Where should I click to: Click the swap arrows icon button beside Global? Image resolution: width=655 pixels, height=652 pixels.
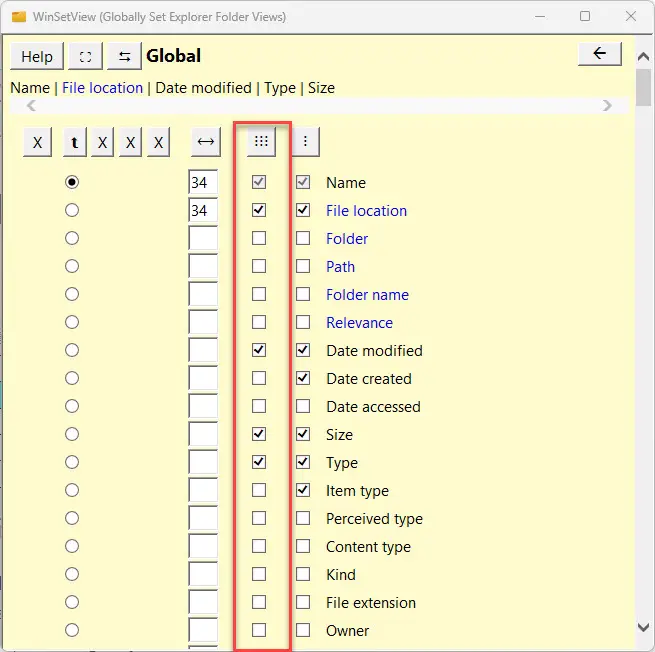point(124,56)
